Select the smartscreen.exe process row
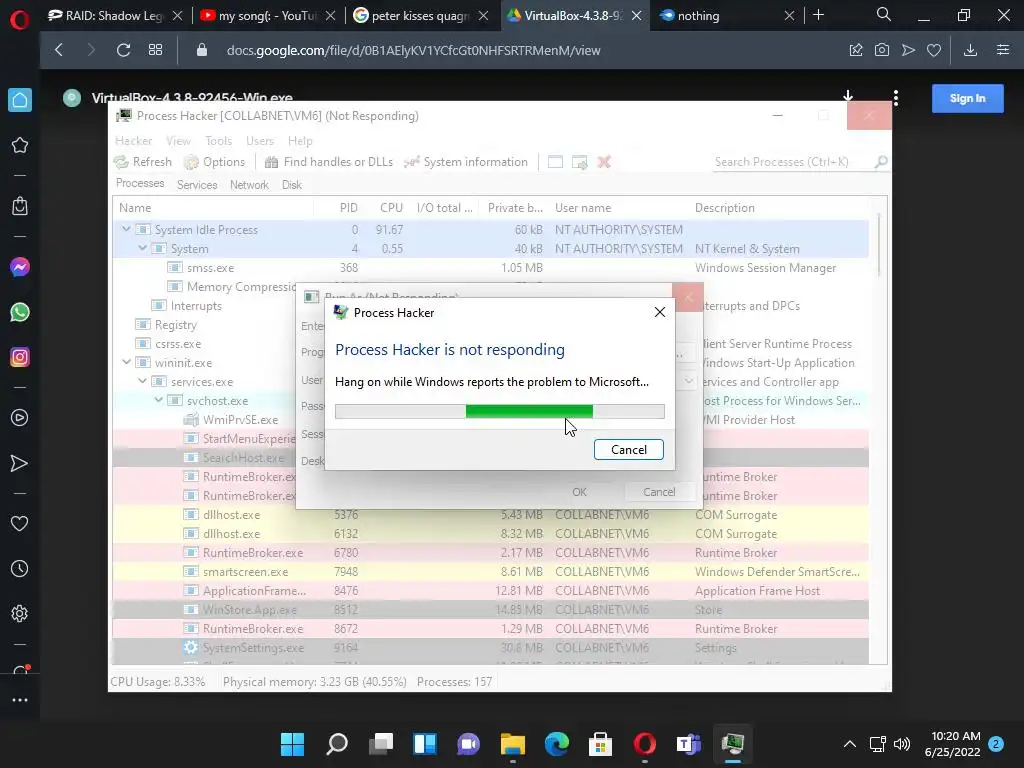This screenshot has width=1024, height=768. [x=490, y=571]
